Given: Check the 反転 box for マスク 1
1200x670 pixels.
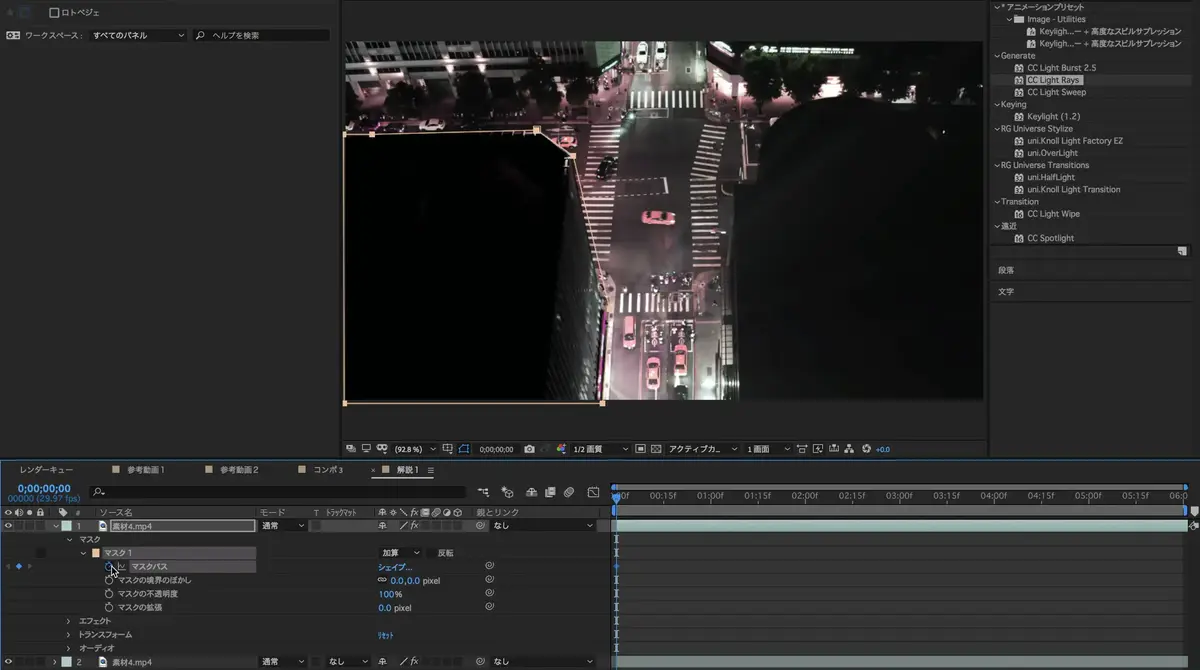Looking at the screenshot, I should click(431, 553).
